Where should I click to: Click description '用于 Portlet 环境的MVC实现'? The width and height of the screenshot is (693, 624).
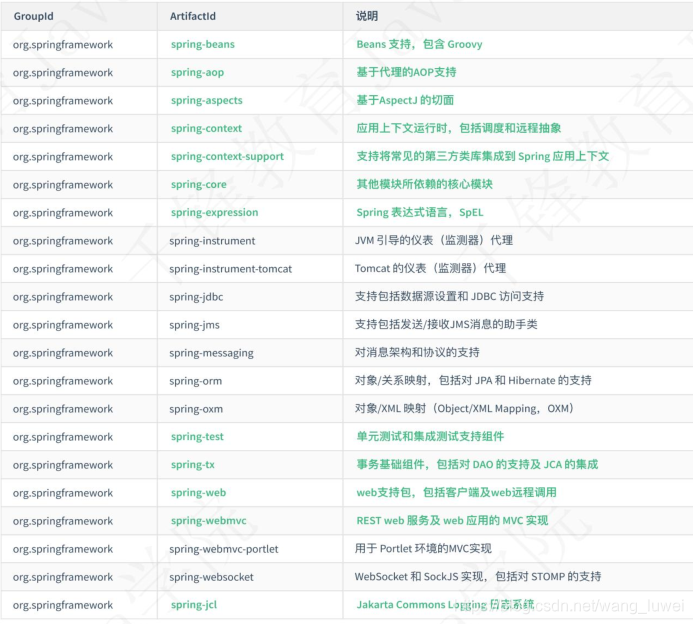423,549
